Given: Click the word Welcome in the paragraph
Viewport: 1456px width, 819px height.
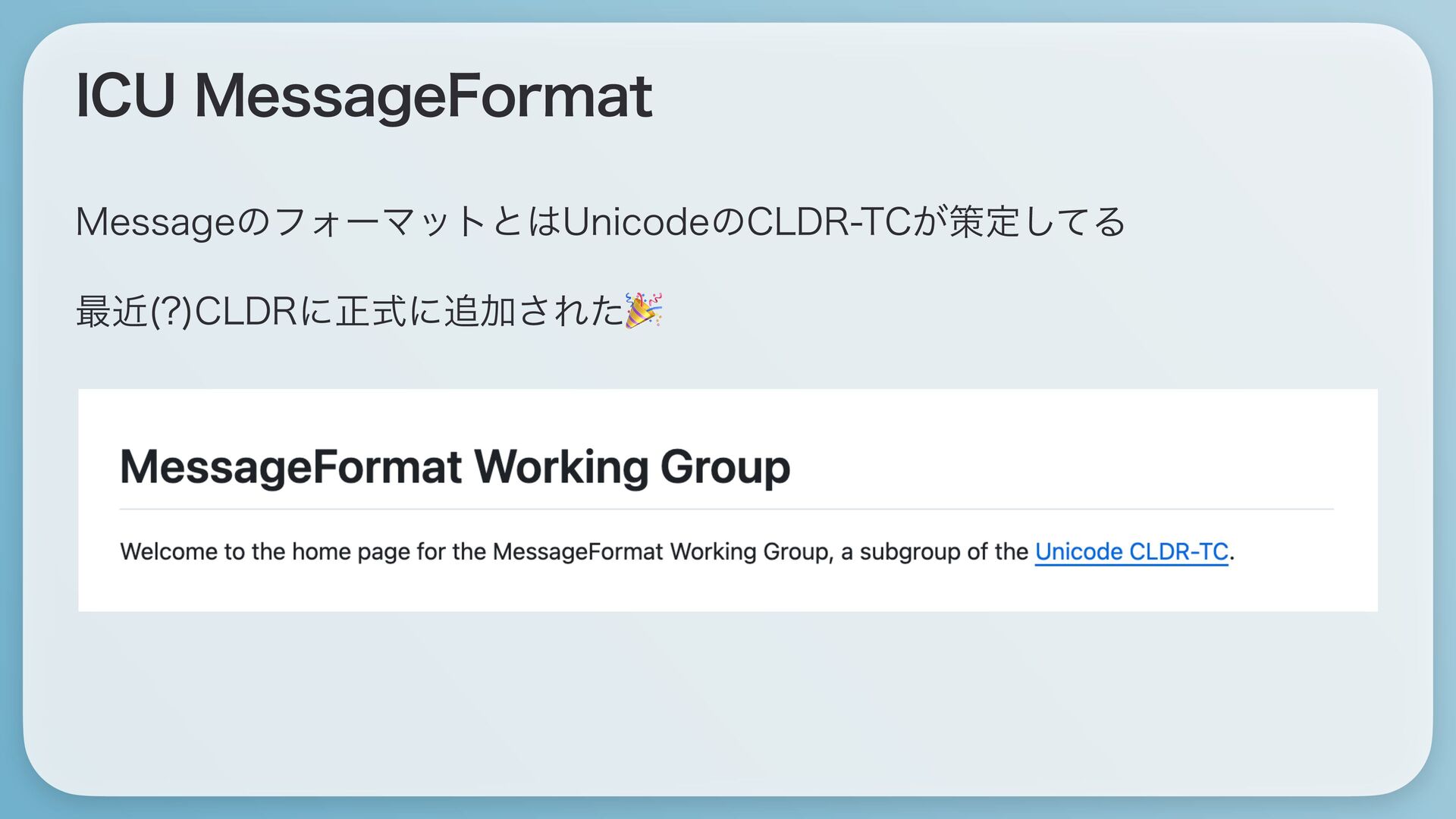Looking at the screenshot, I should pyautogui.click(x=168, y=552).
